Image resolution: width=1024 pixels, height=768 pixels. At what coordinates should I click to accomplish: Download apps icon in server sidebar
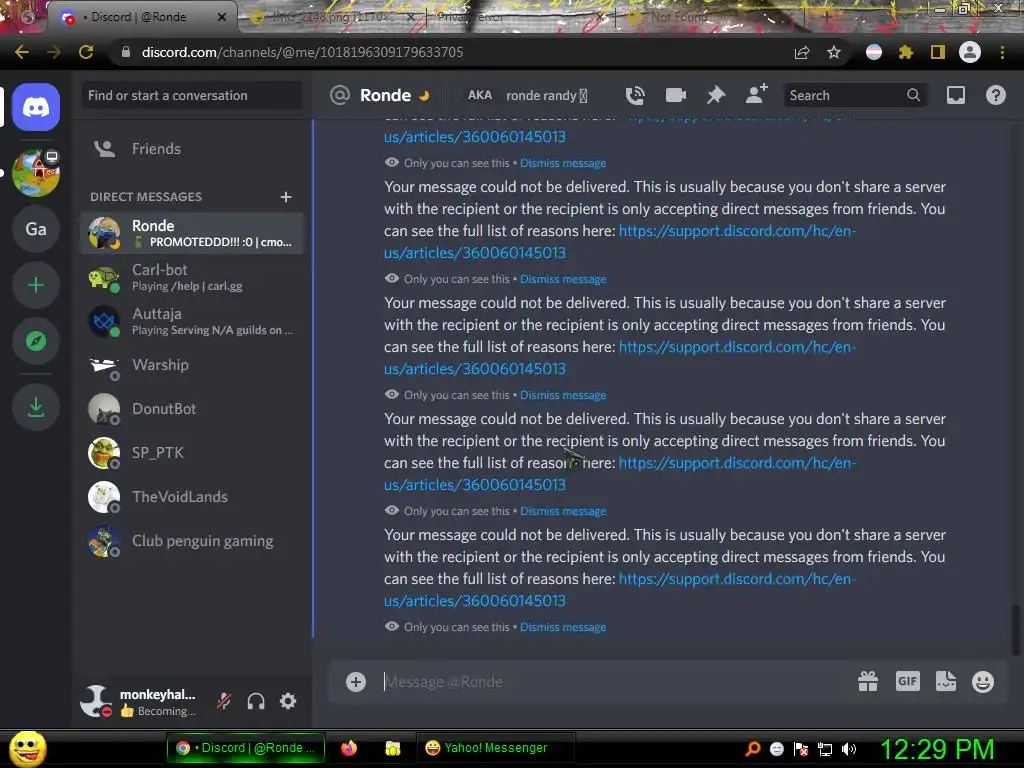tap(36, 408)
